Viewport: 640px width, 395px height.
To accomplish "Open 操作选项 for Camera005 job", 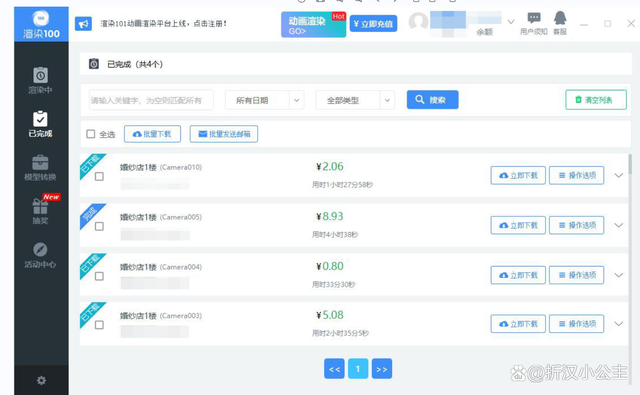I will (x=576, y=225).
